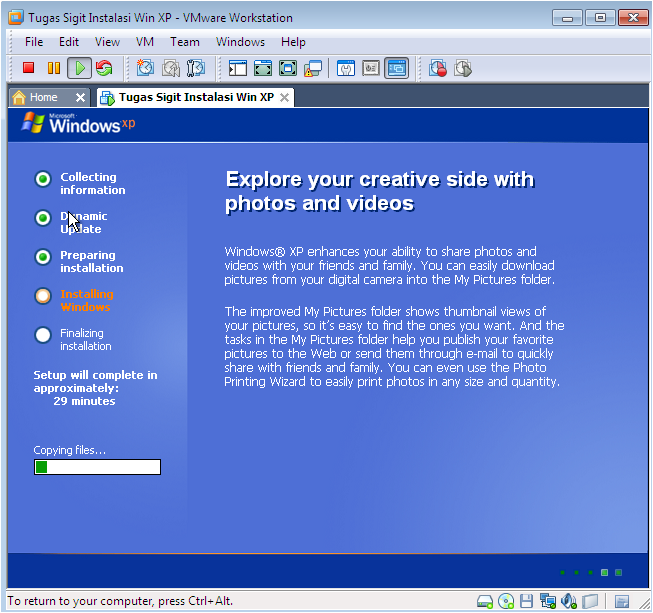This screenshot has width=653, height=613.
Task: Suspend the VM with the pause icon
Action: tap(54, 68)
